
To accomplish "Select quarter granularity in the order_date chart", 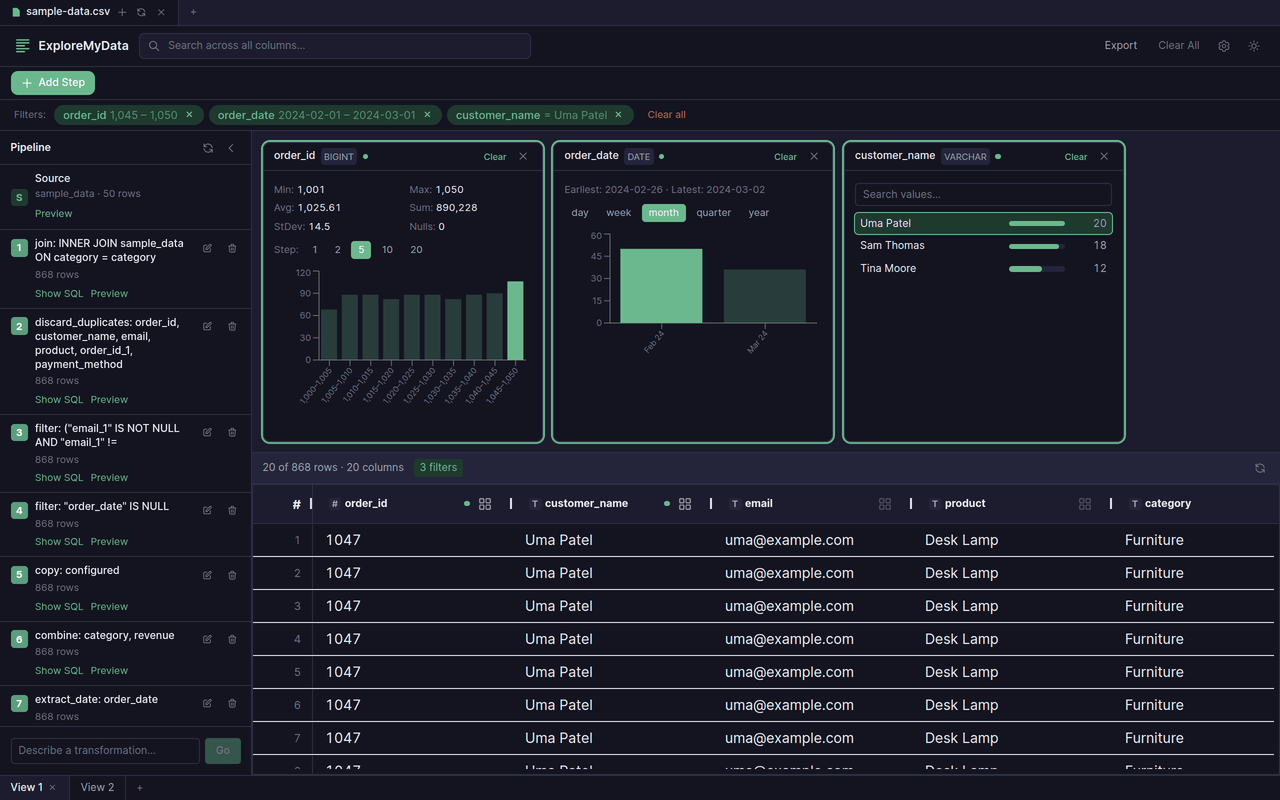I will [714, 212].
